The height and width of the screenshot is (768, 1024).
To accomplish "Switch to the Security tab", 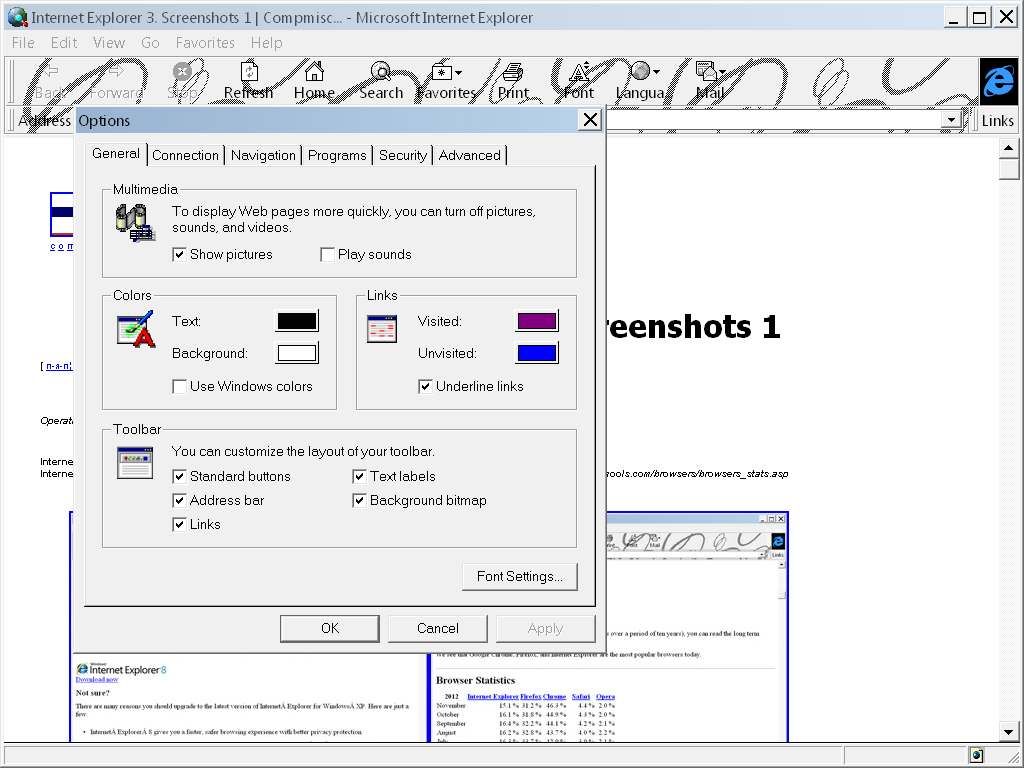I will click(x=402, y=155).
